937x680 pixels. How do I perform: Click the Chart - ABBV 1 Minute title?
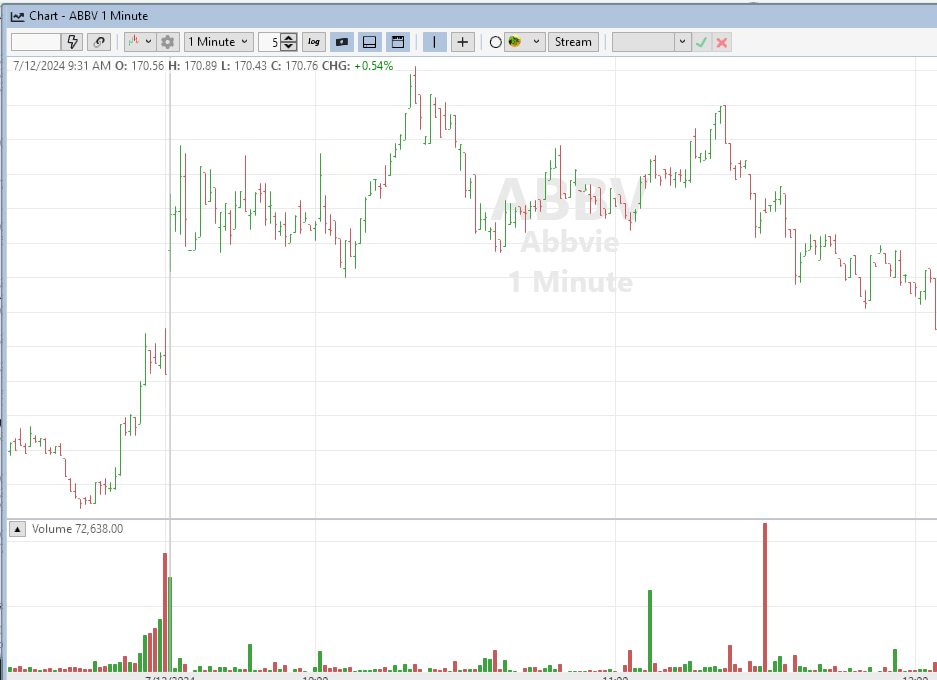(x=88, y=16)
